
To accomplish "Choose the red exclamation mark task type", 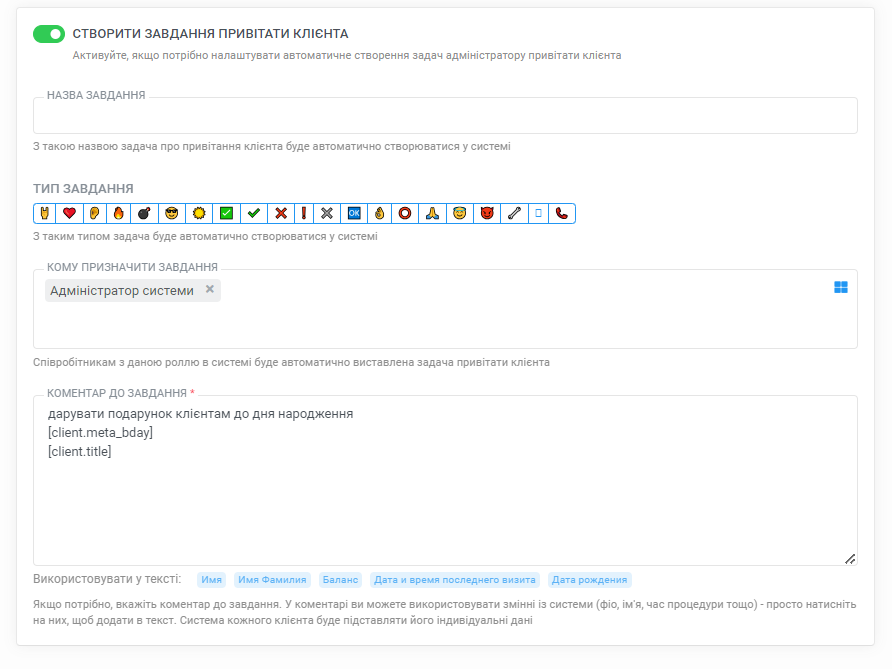I will tap(304, 213).
